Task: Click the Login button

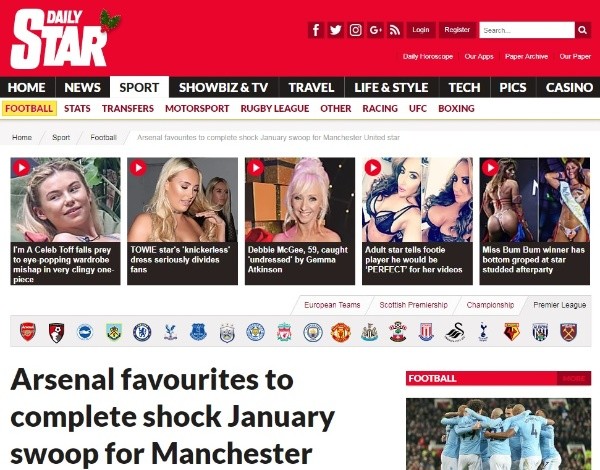Action: coord(421,30)
